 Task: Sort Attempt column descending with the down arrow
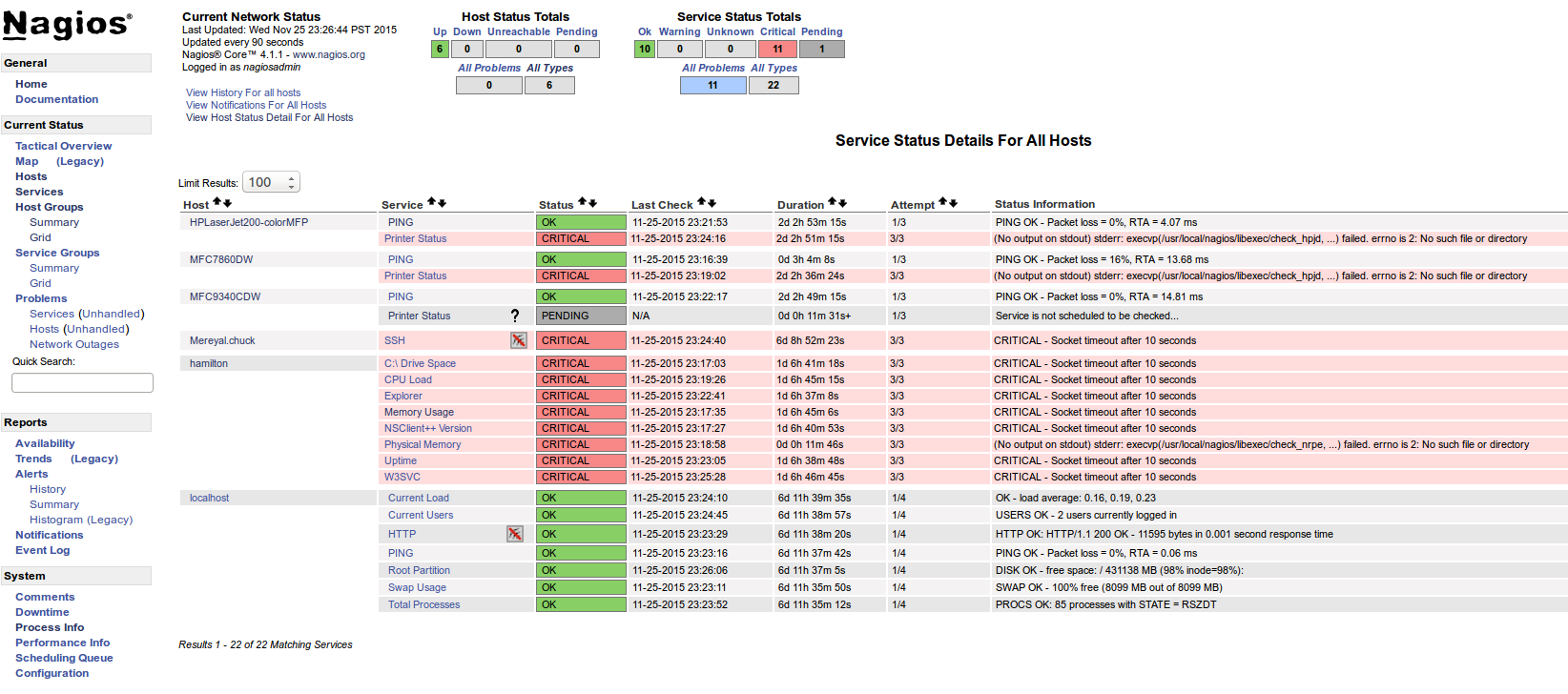954,203
